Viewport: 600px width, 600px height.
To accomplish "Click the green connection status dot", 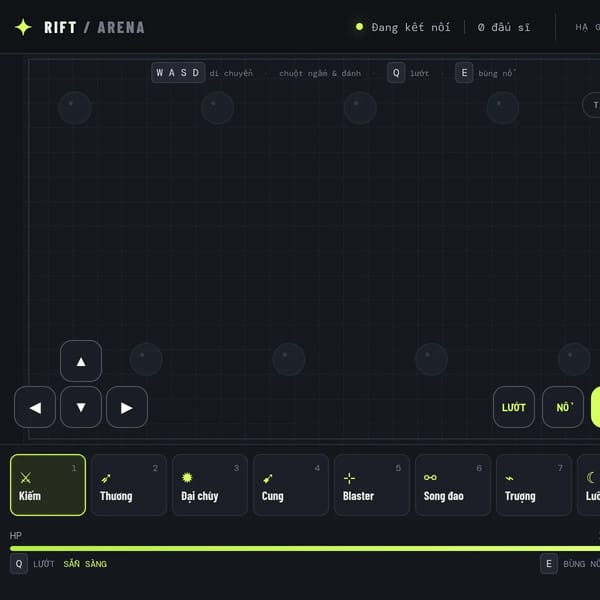I will tap(359, 27).
